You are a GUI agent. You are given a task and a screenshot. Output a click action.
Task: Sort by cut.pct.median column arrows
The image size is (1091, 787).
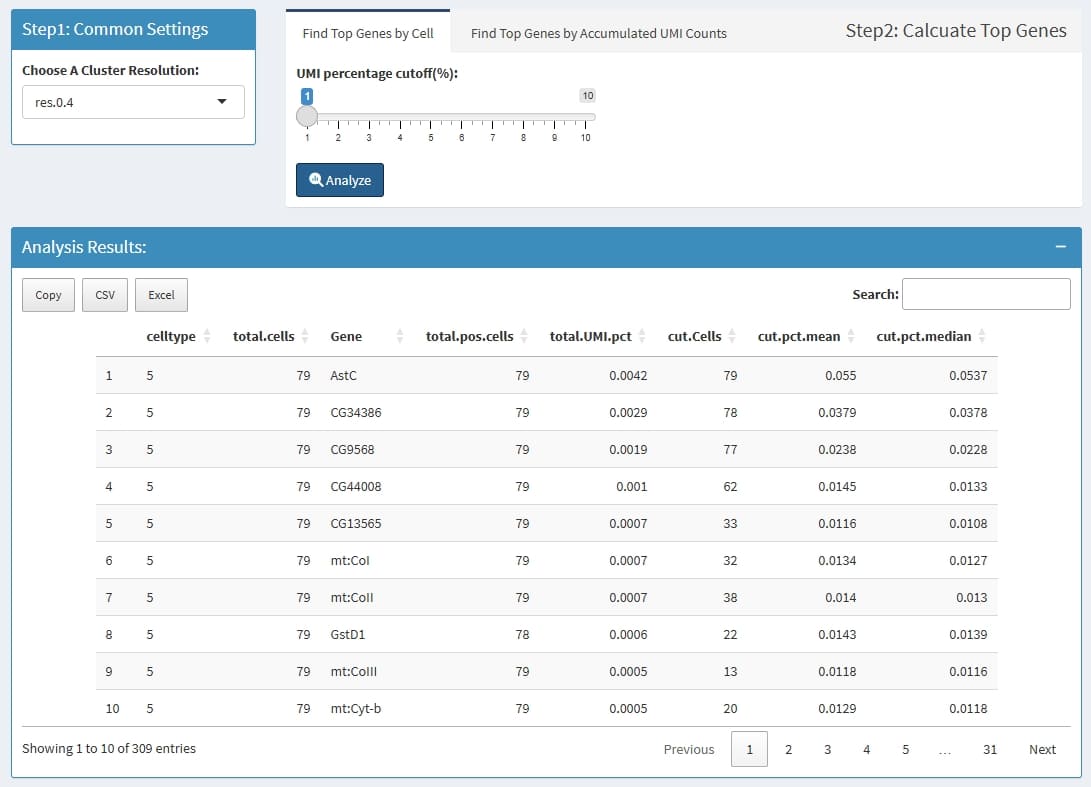click(x=982, y=336)
